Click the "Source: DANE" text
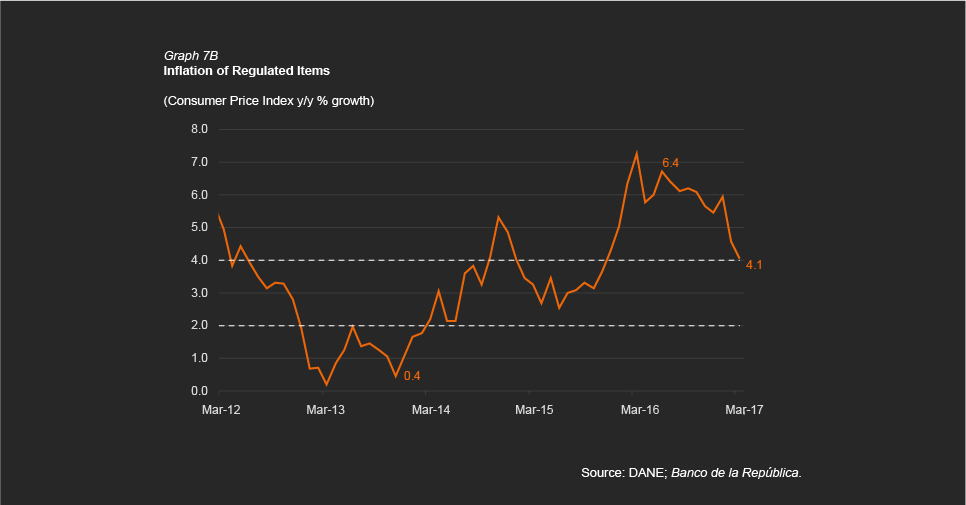The width and height of the screenshot is (966, 505). point(623,472)
